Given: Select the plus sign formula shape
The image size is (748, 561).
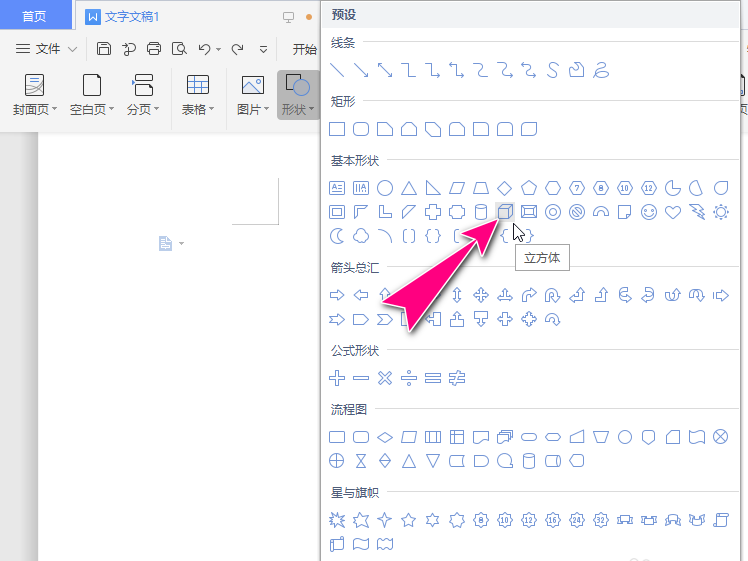Looking at the screenshot, I should tap(337, 378).
